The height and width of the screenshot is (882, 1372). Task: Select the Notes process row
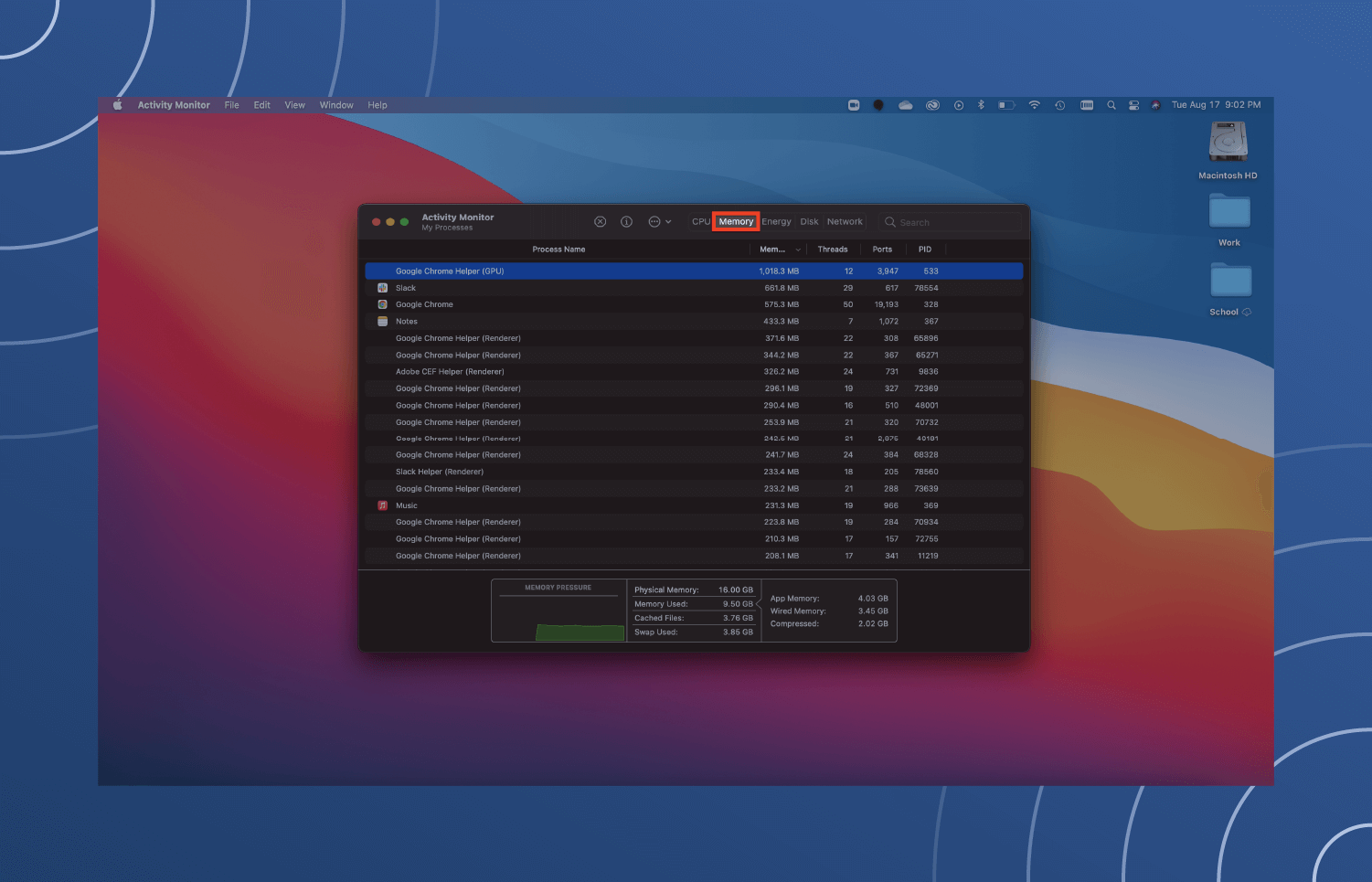(x=548, y=321)
